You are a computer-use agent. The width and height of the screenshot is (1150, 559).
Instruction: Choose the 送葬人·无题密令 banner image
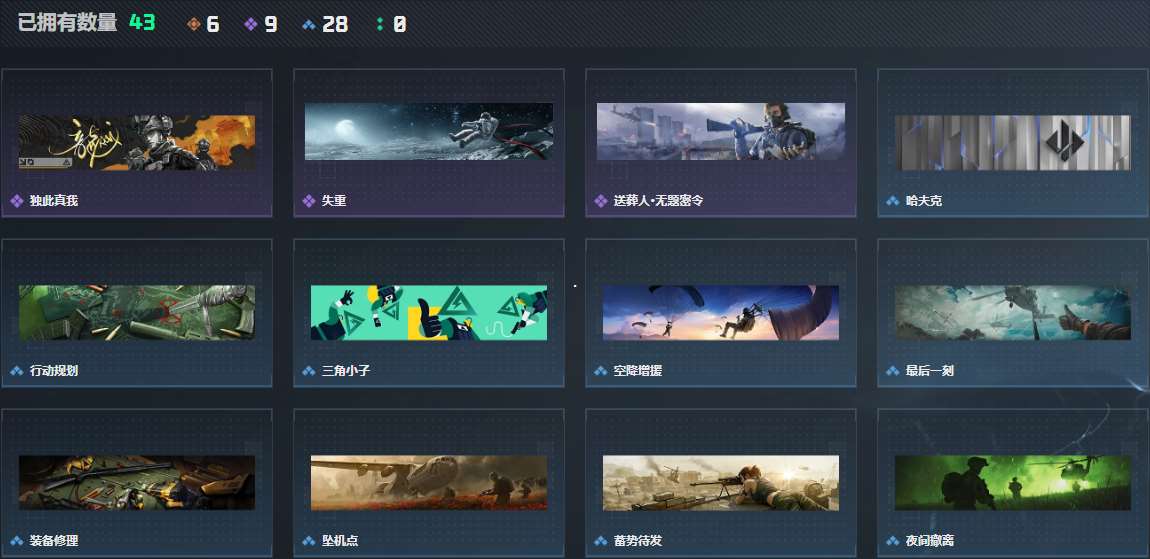click(x=721, y=131)
